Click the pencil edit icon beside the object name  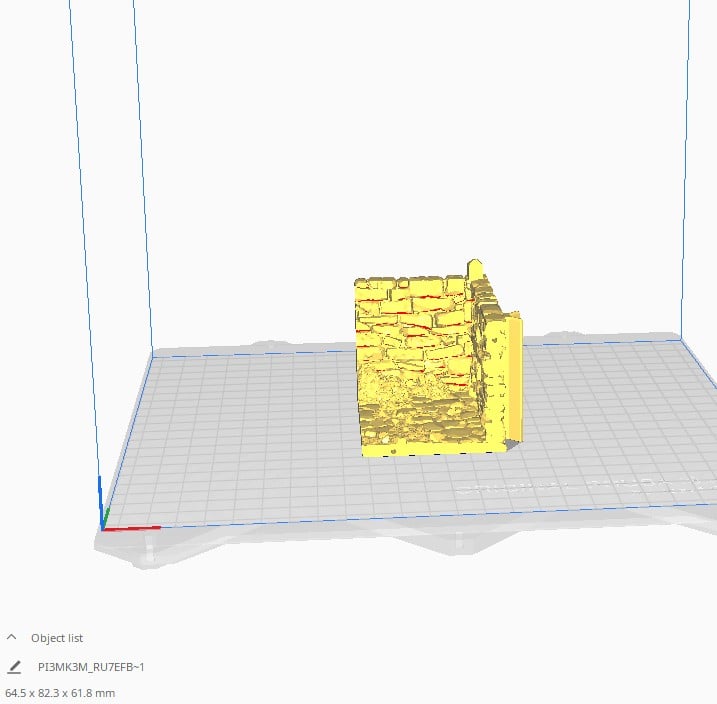coord(14,667)
